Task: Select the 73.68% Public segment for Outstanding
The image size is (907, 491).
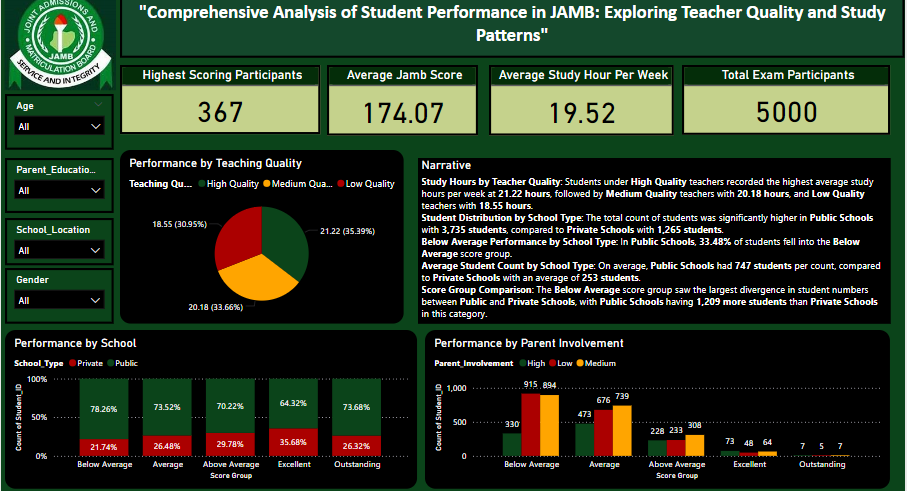Action: point(356,407)
